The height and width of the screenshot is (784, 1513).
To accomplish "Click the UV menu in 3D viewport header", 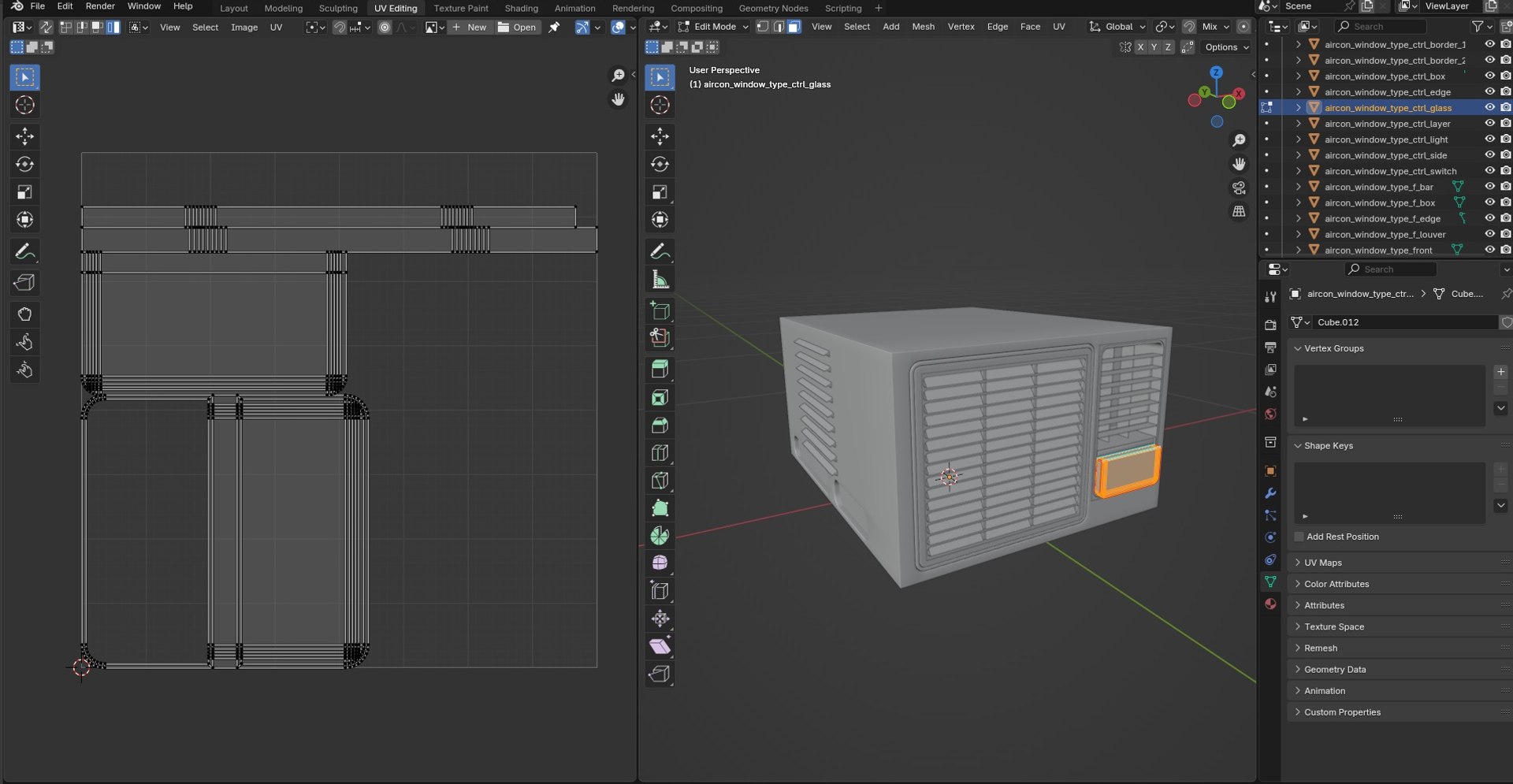I will 1059,27.
